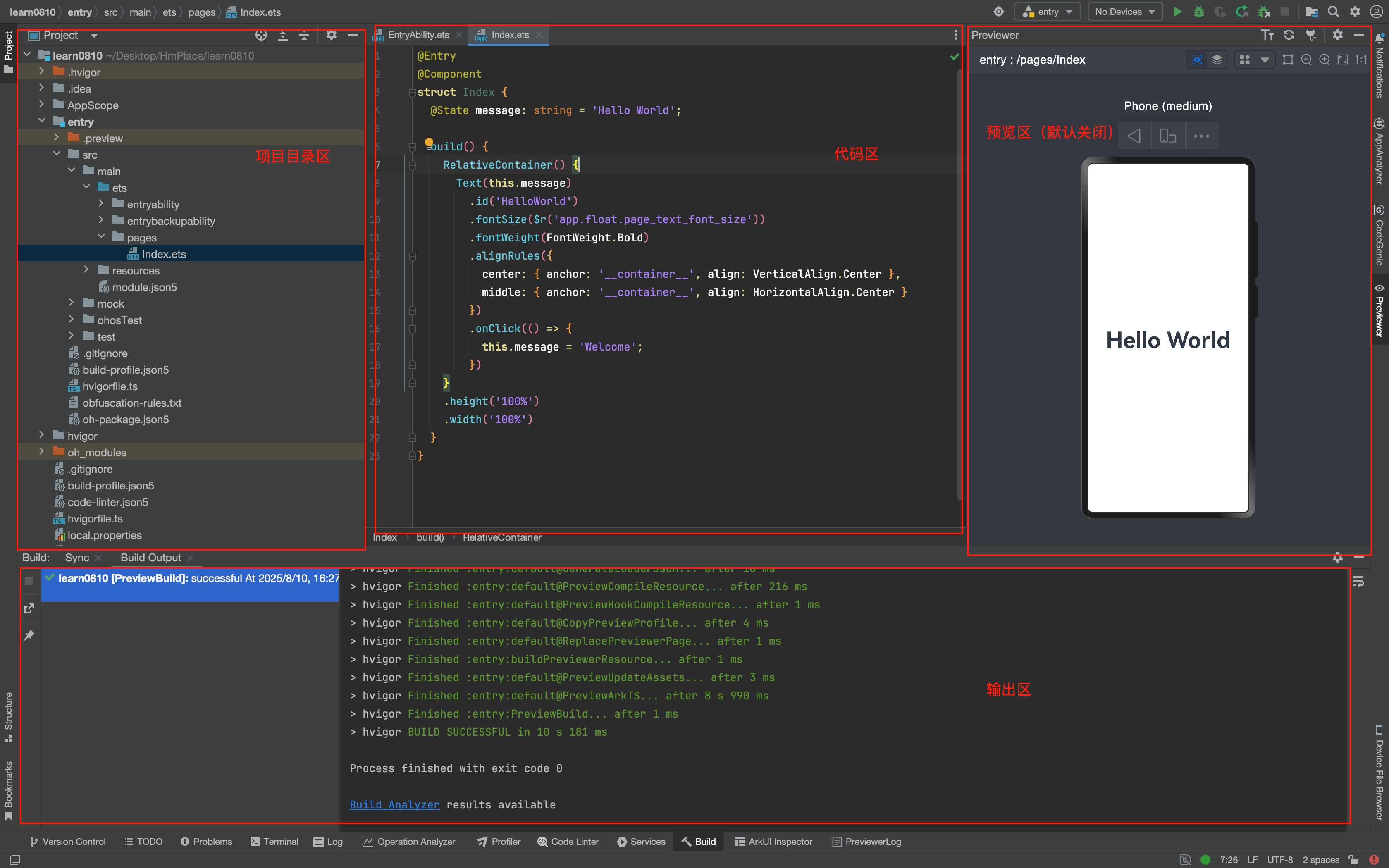Fold the onClick code block

click(412, 329)
